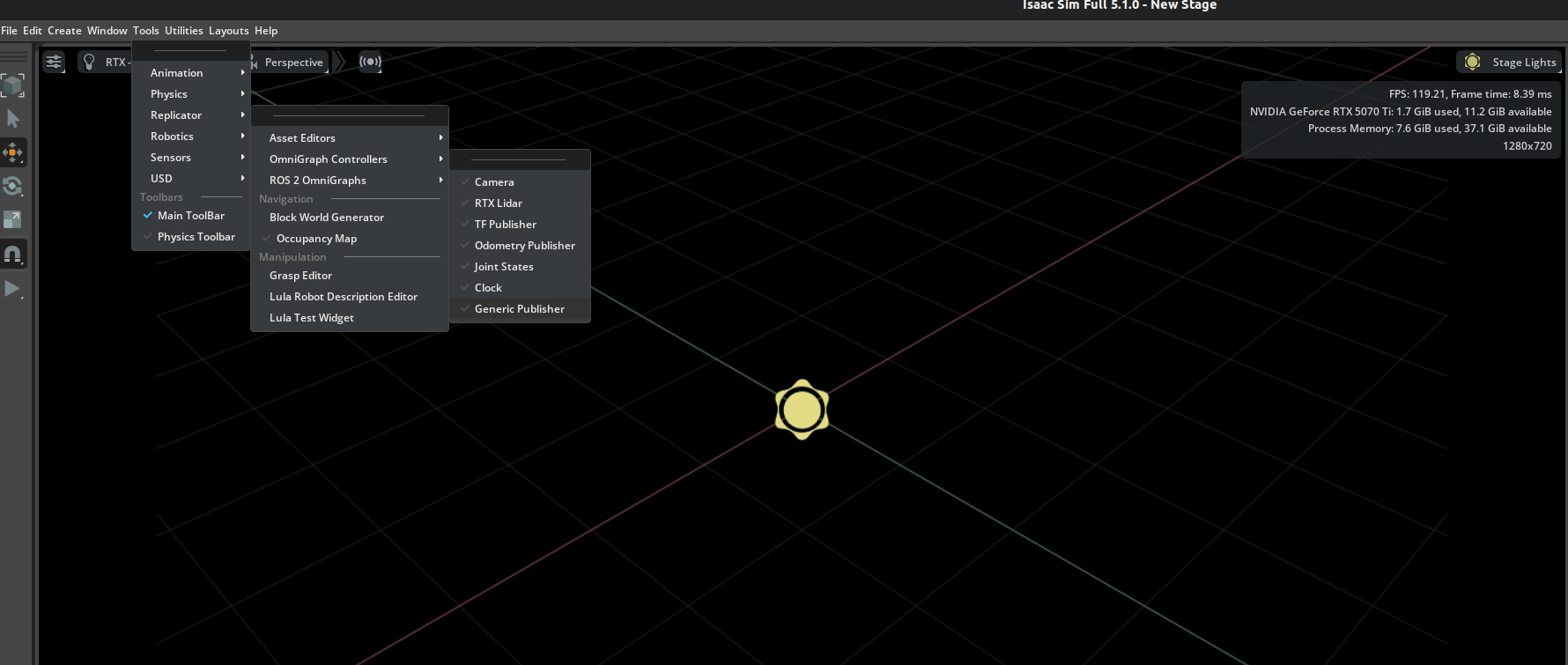Click the Process Memory readout

pos(1430,129)
